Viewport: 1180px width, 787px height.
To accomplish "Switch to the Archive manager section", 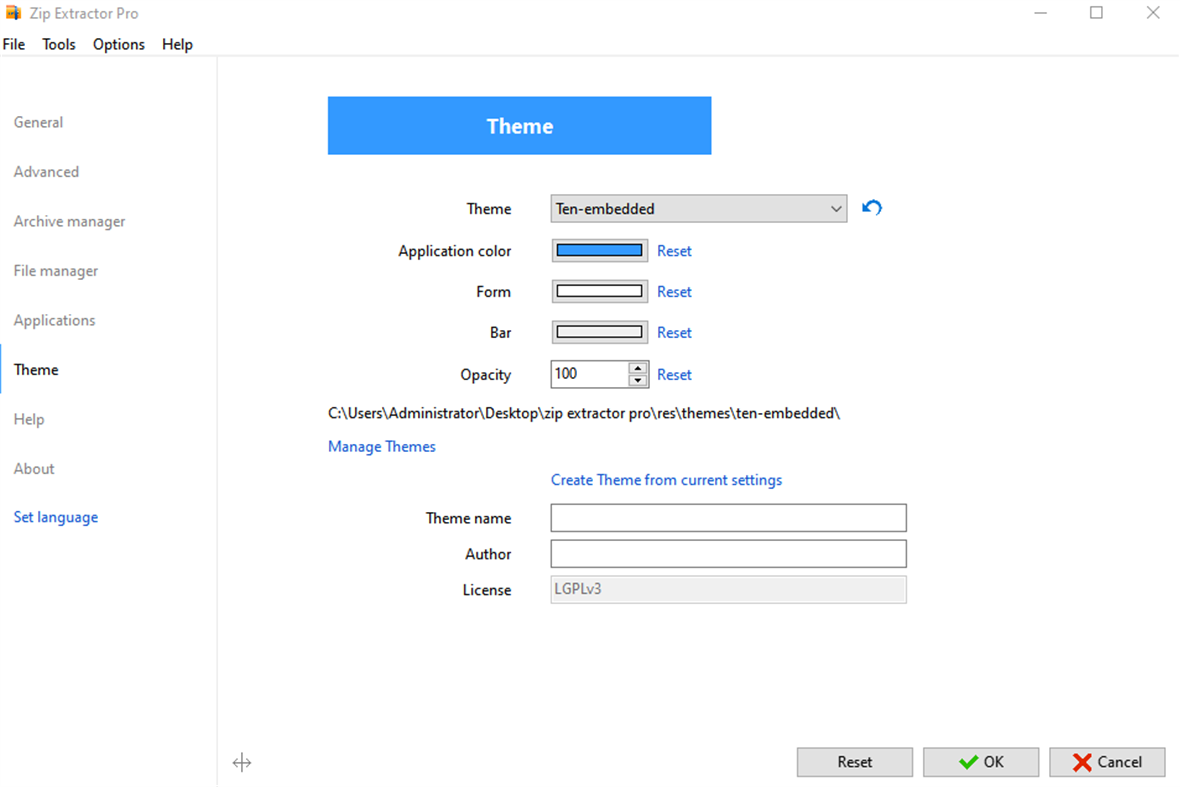I will [x=69, y=221].
